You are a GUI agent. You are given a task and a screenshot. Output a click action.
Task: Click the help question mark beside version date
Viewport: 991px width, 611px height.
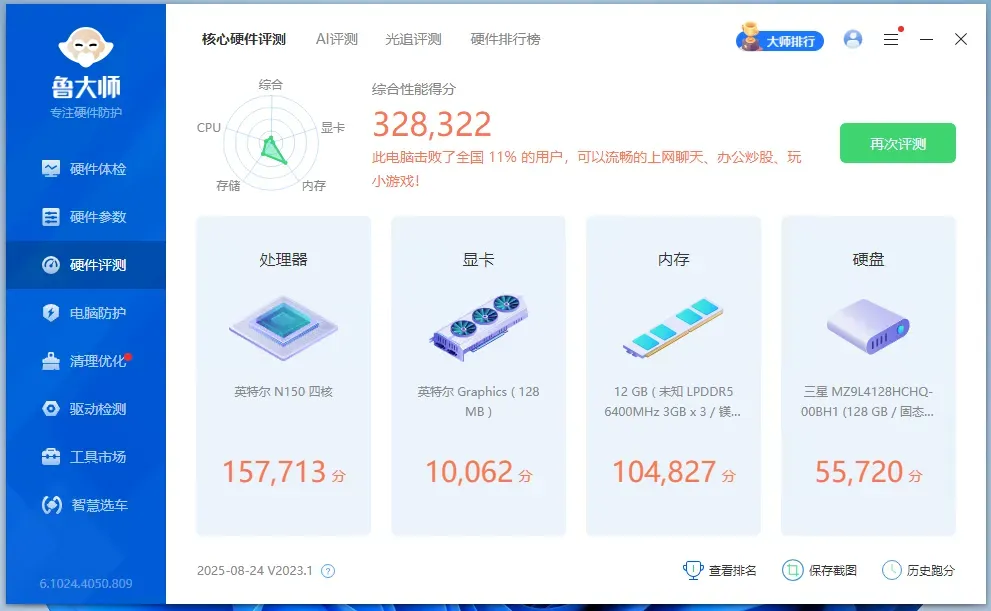coord(328,571)
